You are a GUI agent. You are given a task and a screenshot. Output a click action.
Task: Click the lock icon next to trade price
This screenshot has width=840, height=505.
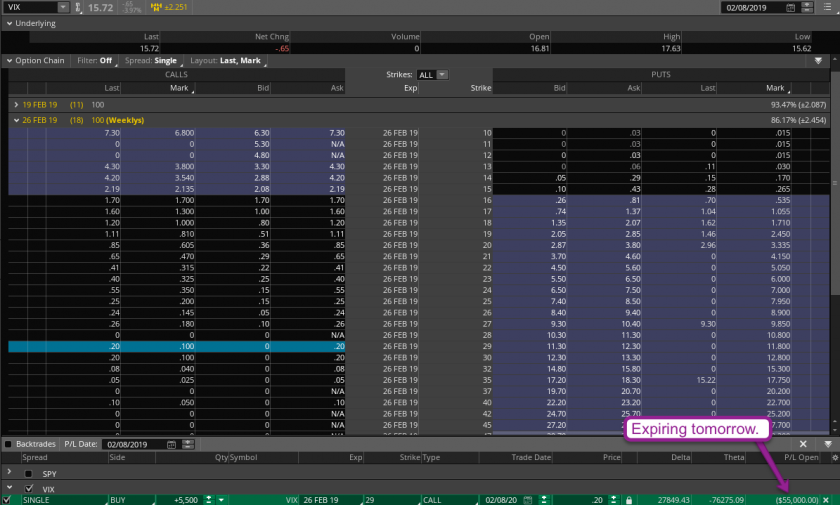pyautogui.click(x=627, y=499)
